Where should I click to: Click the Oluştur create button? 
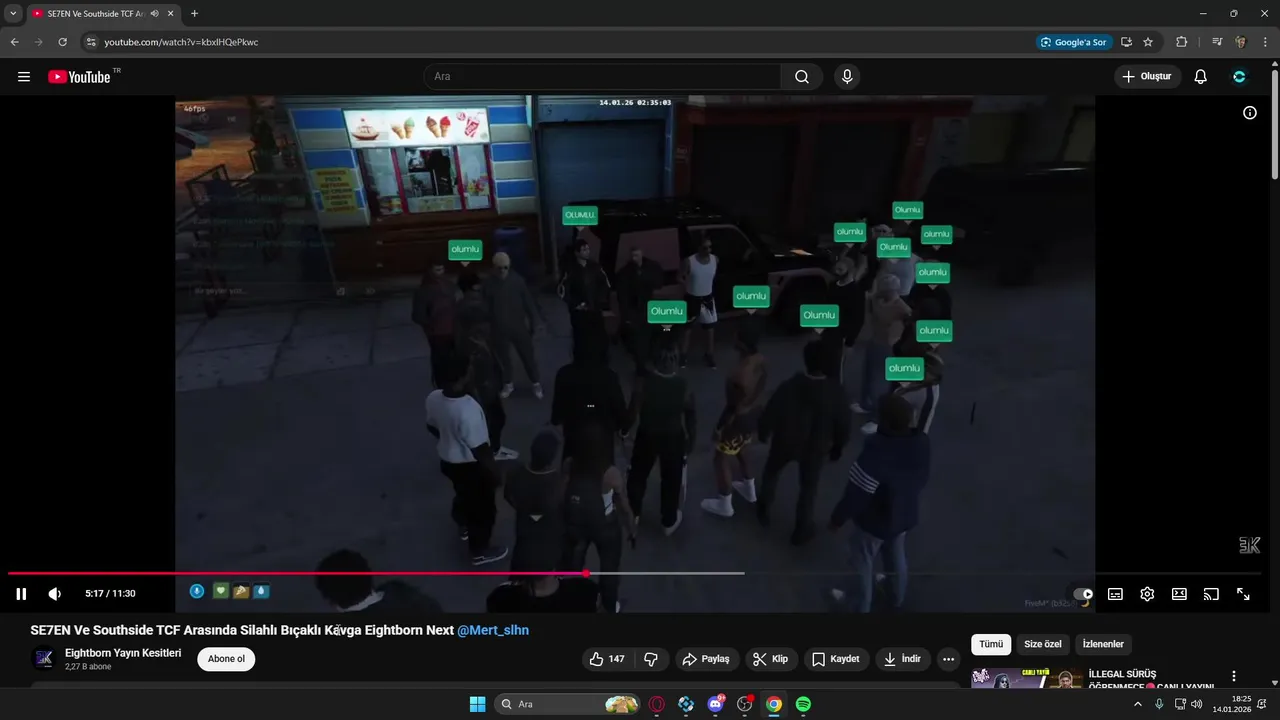1148,77
